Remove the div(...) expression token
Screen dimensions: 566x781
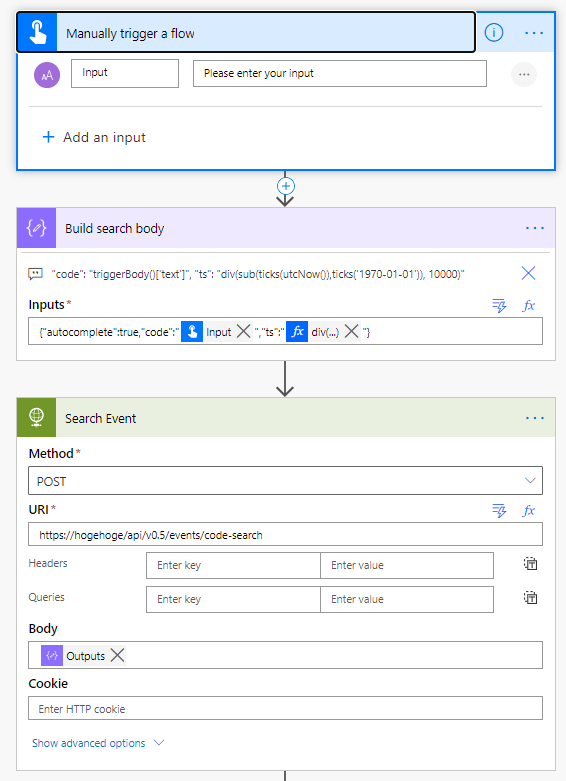[x=351, y=331]
